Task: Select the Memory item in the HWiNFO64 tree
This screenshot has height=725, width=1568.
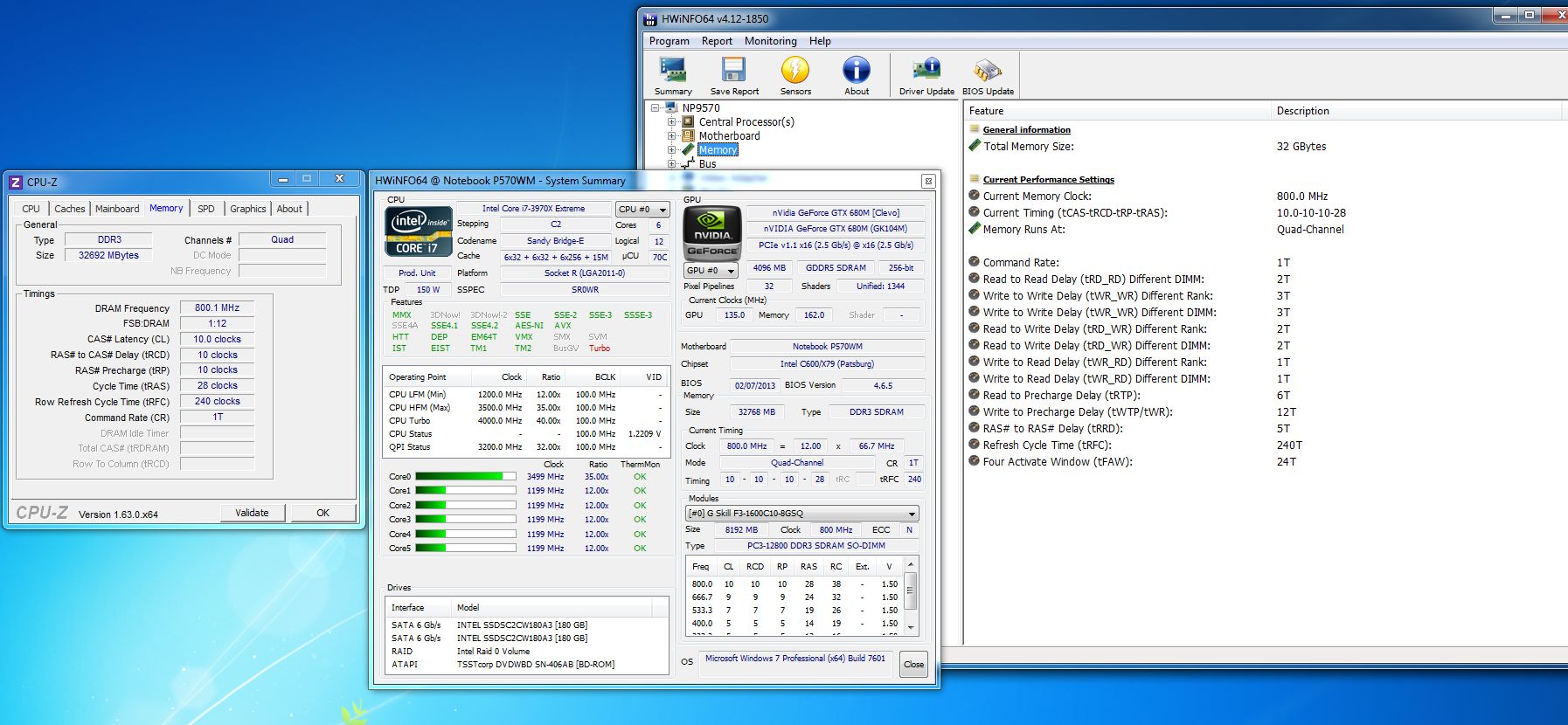Action: (x=718, y=150)
